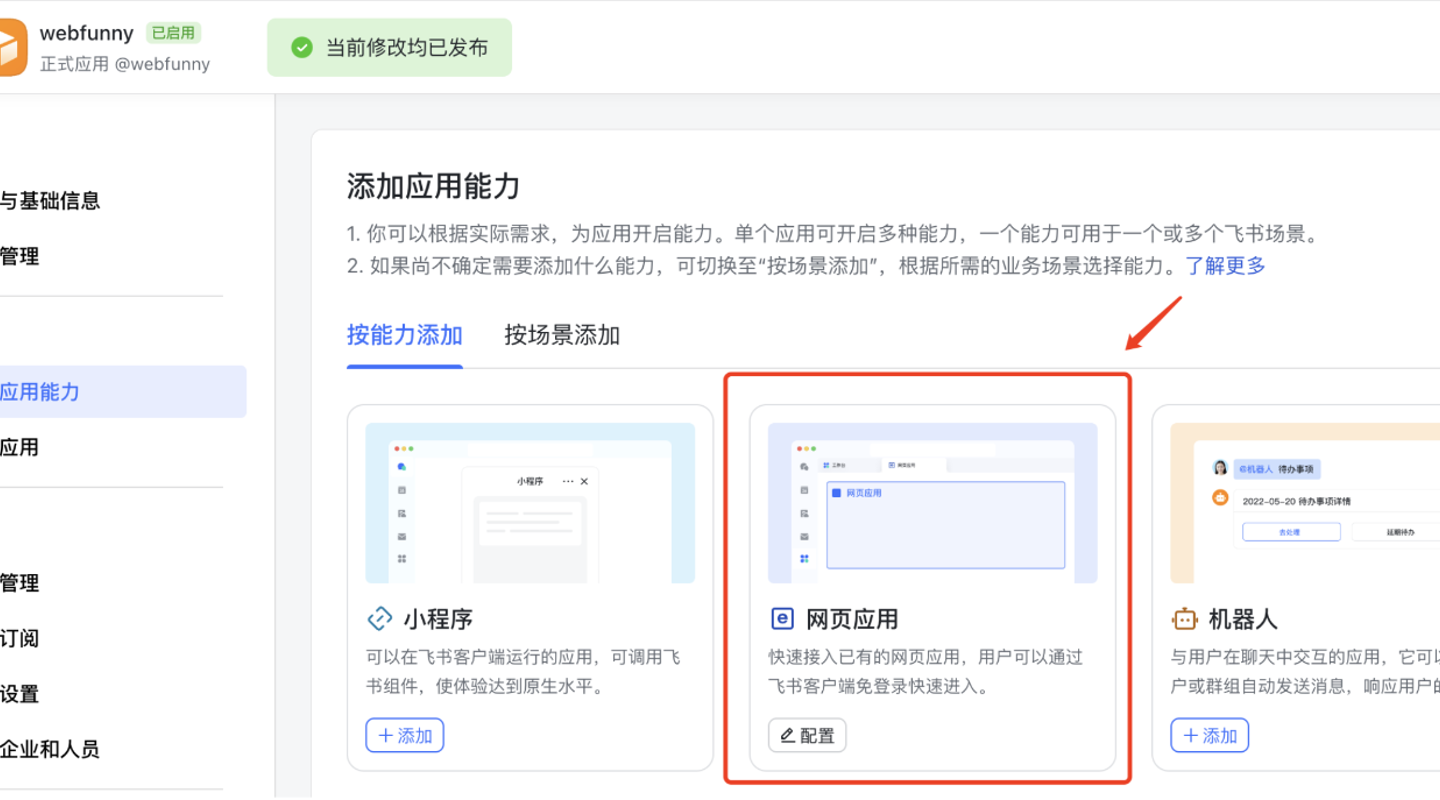
Task: Open the 机器人 preview illustration
Action: (1305, 503)
